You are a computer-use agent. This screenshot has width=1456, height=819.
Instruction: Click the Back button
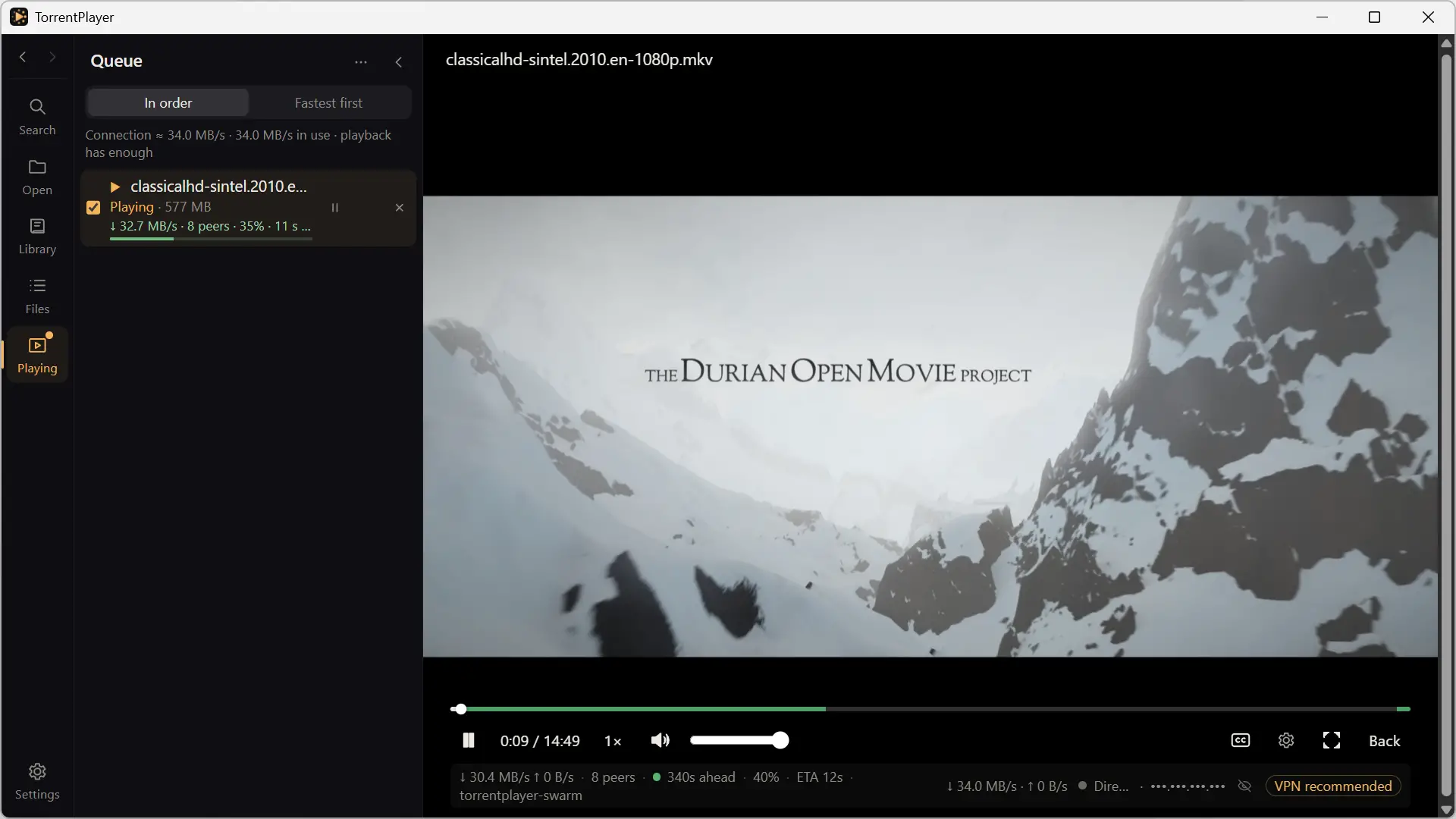tap(1384, 741)
